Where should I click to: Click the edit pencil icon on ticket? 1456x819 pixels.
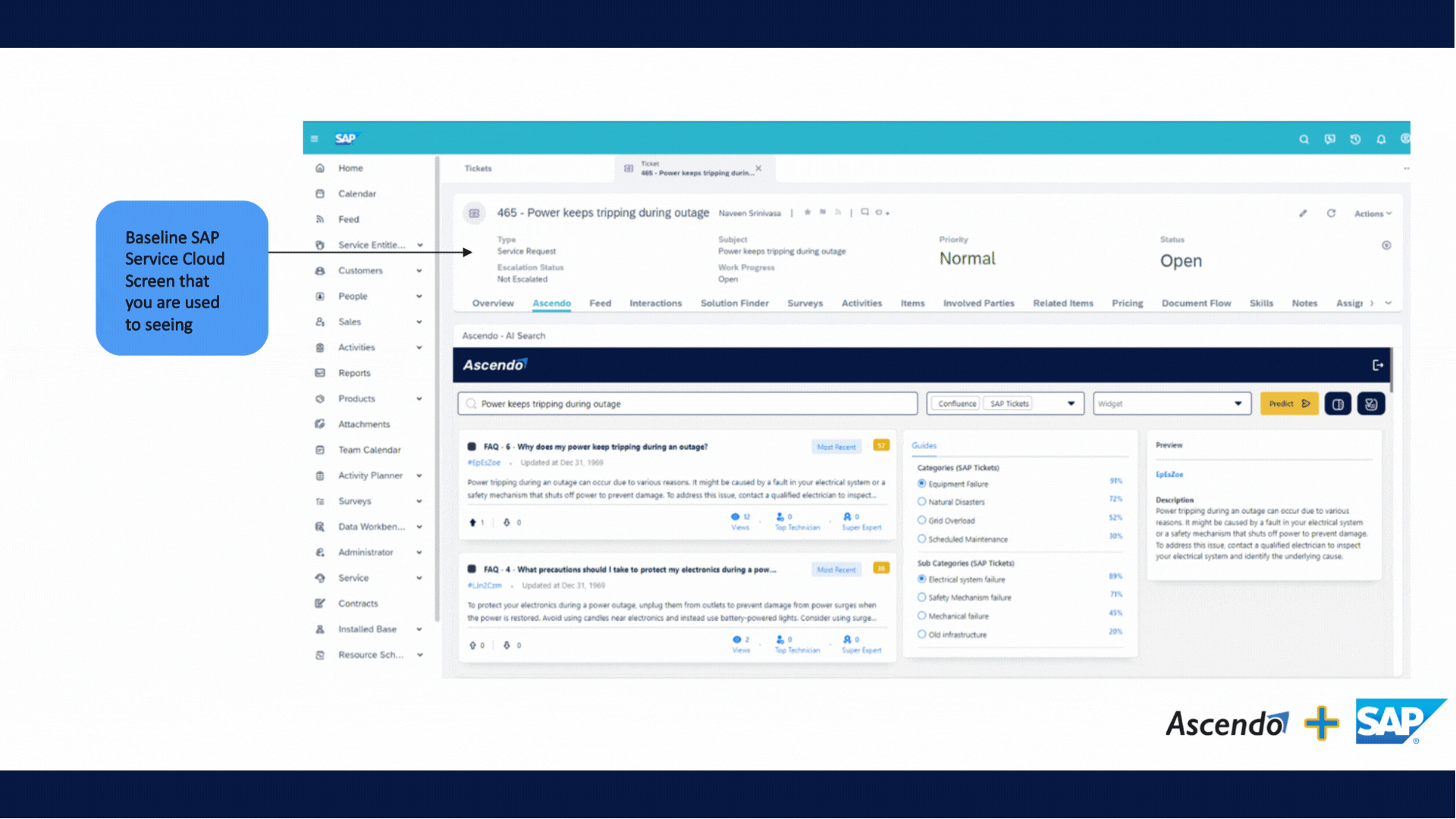(1303, 213)
